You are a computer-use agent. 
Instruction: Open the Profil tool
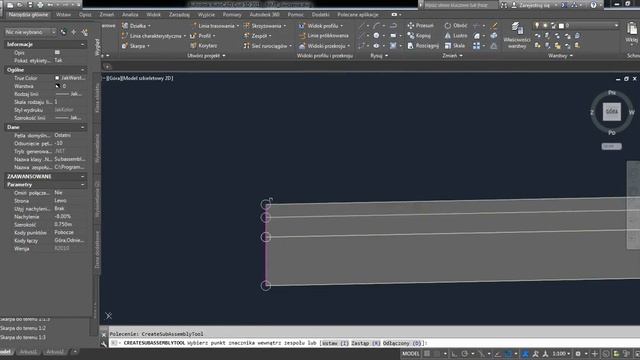[x=203, y=36]
